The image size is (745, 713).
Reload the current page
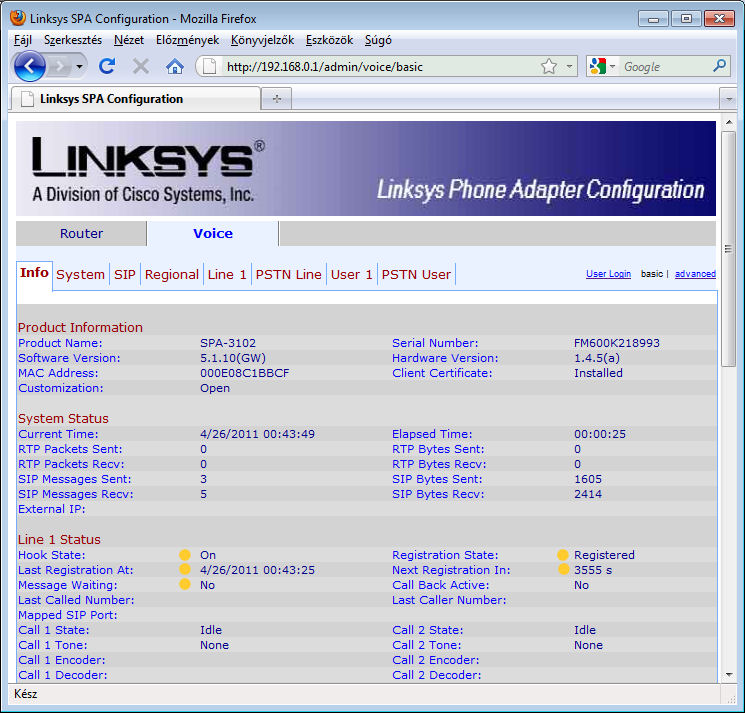coord(107,66)
